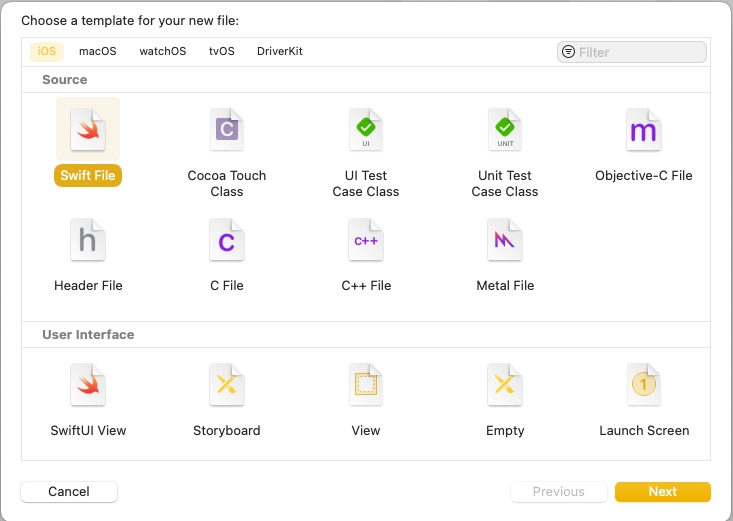
Task: Click the Filter search field
Action: click(x=640, y=52)
